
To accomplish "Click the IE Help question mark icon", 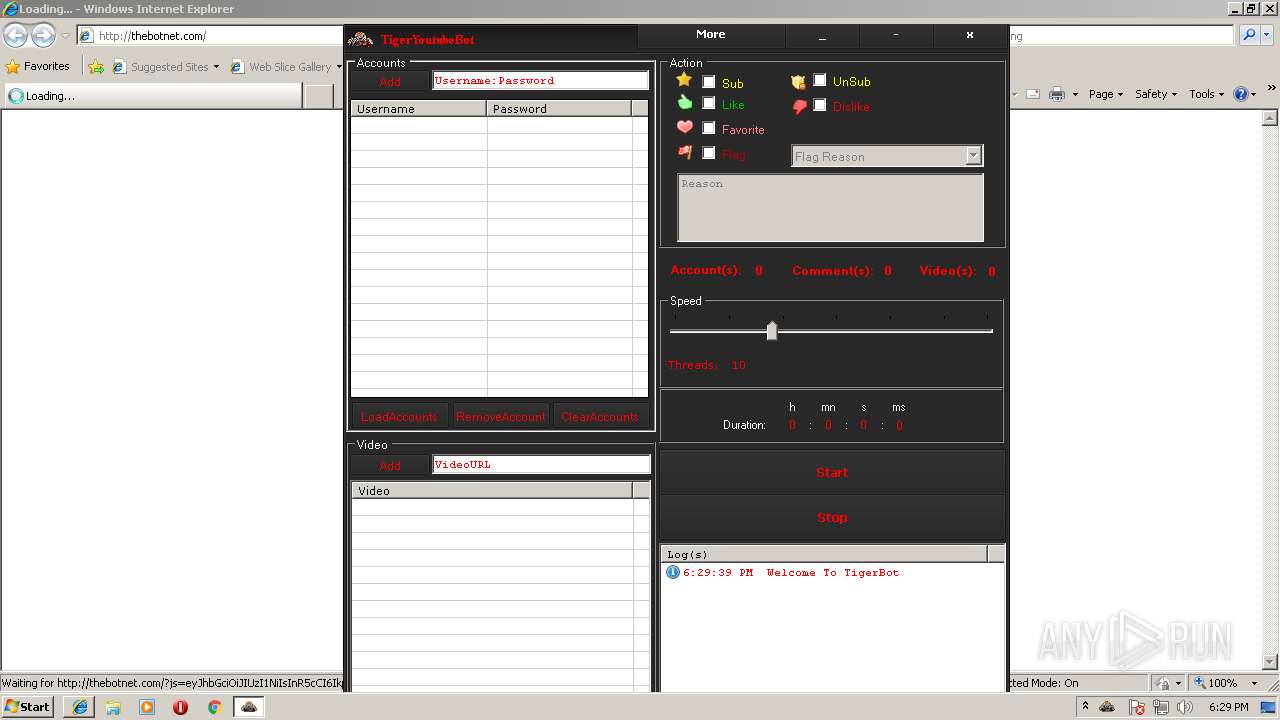I will pyautogui.click(x=1241, y=94).
